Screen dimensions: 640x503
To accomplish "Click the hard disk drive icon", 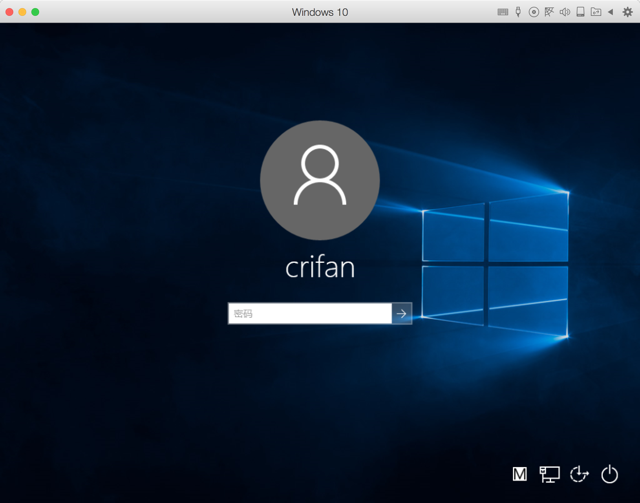I will (580, 12).
